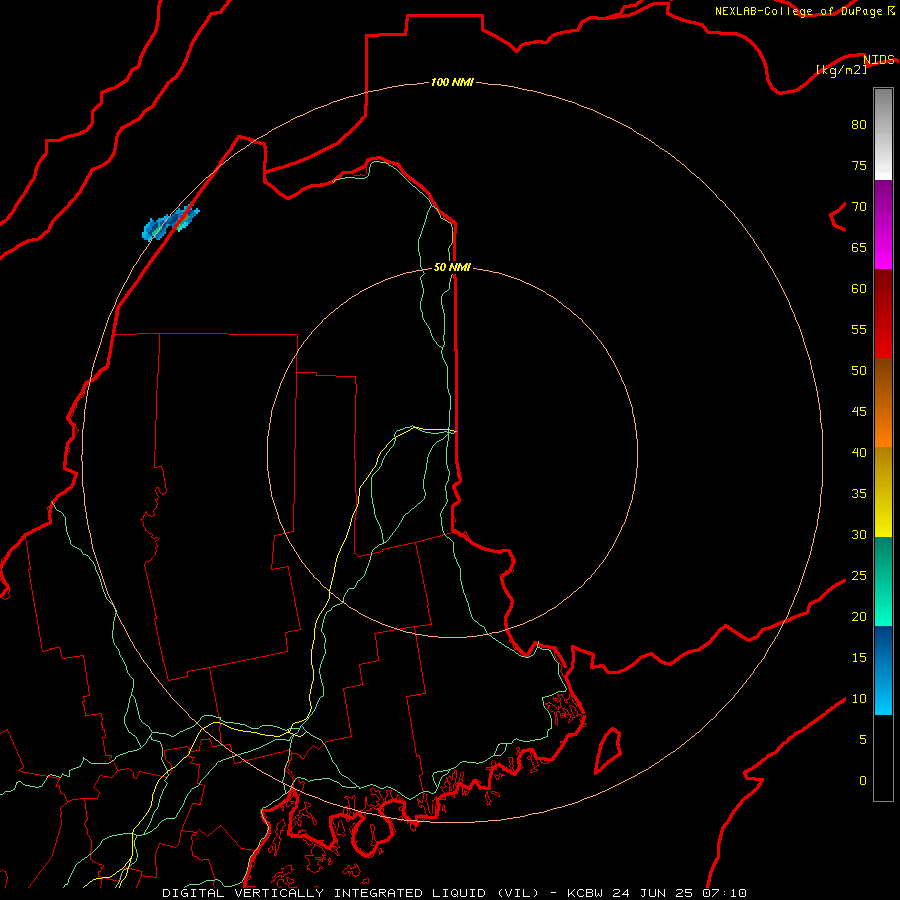Viewport: 900px width, 900px height.
Task: Click the 'KCBW' station ID text
Action: point(585,893)
